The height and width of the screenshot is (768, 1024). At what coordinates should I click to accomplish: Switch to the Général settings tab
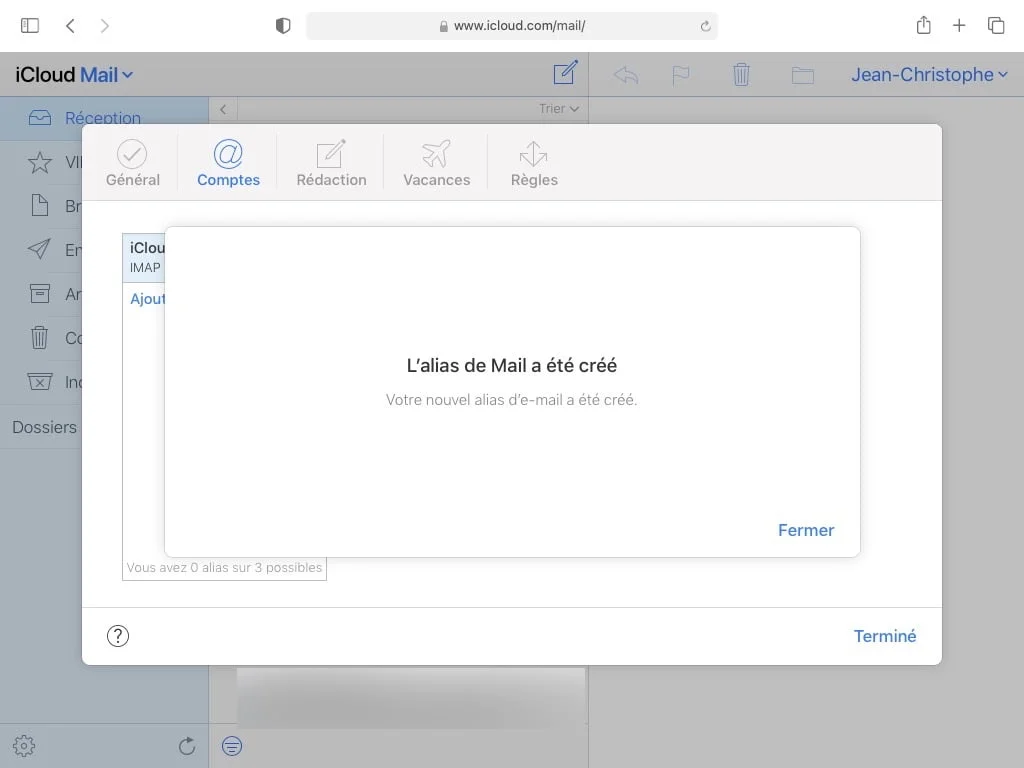pos(133,162)
